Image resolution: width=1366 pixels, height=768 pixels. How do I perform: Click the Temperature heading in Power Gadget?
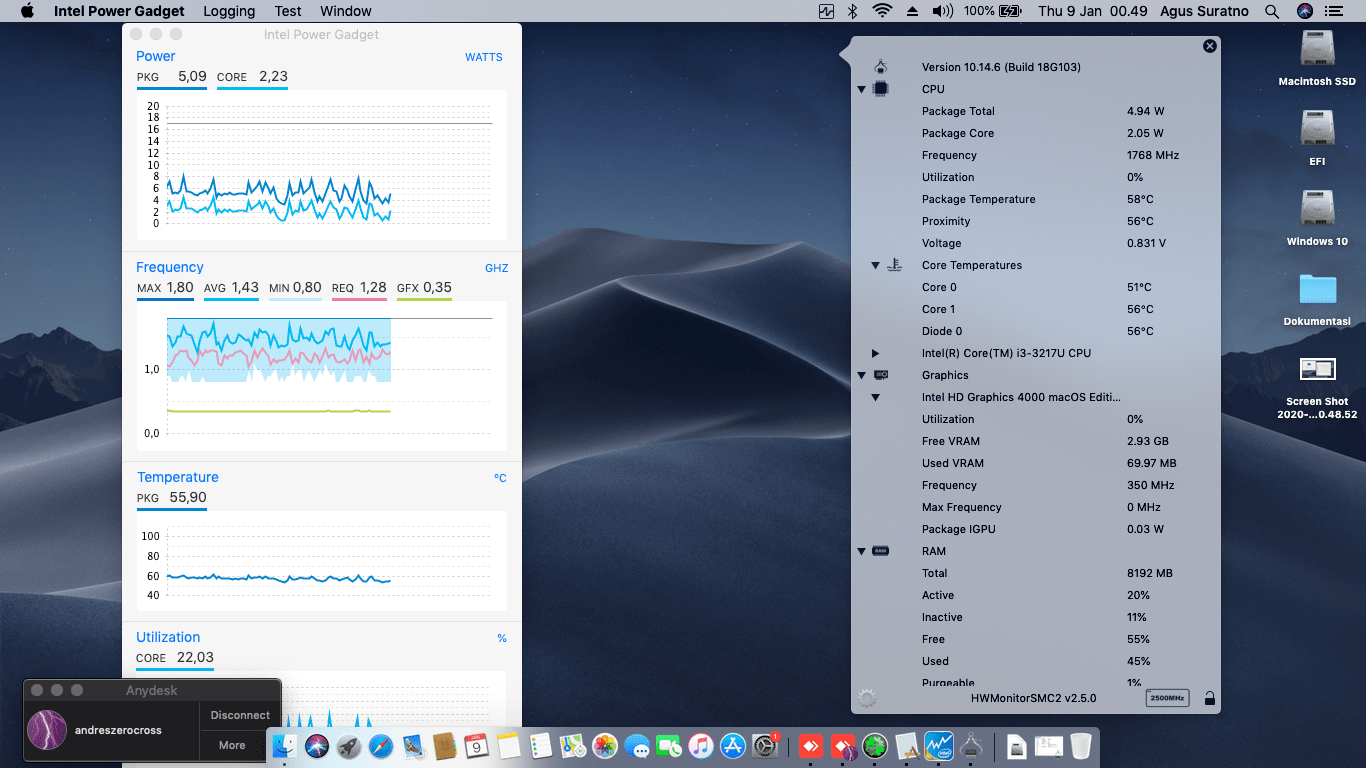tap(178, 477)
